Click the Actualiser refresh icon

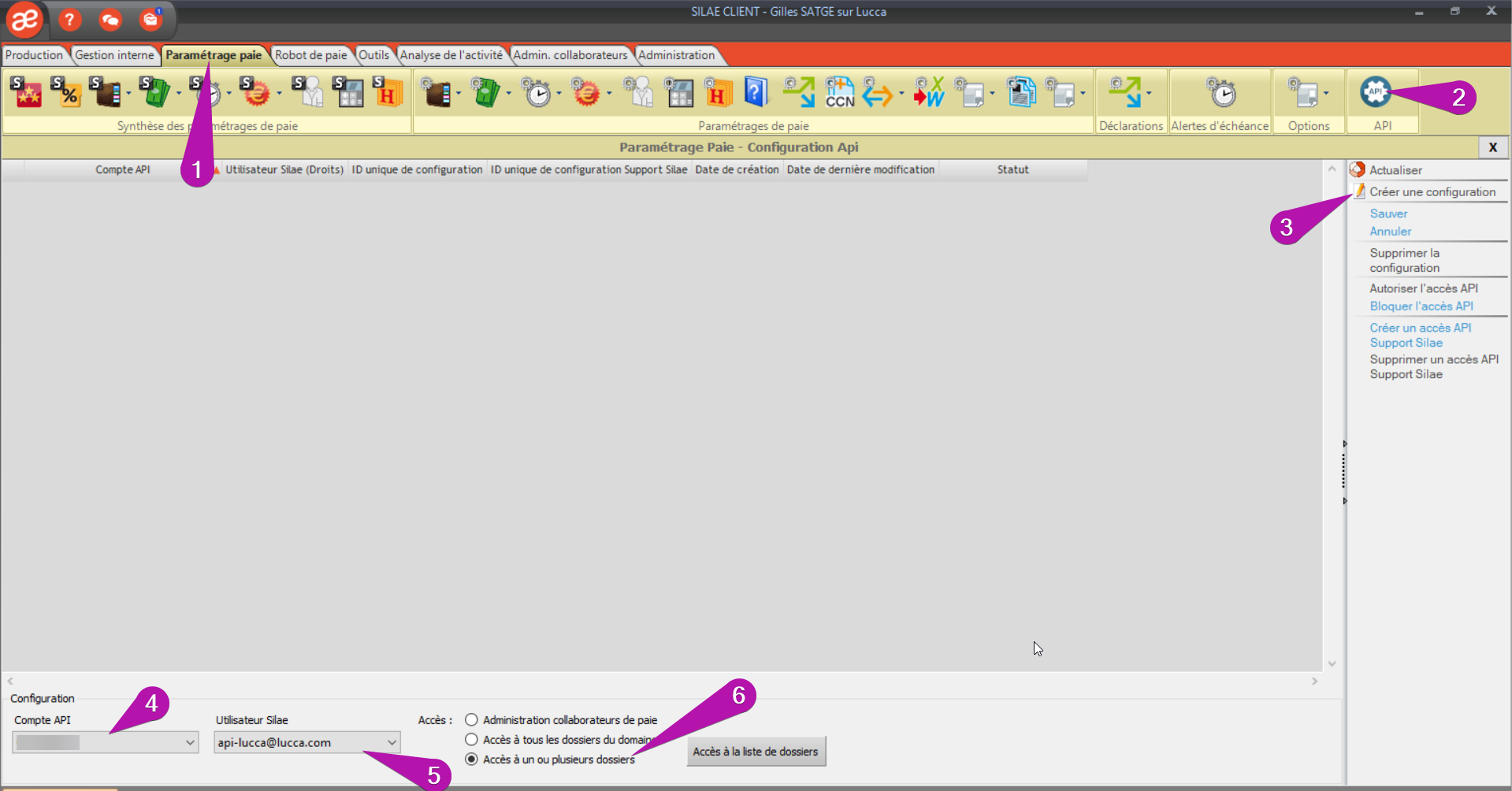pyautogui.click(x=1358, y=169)
